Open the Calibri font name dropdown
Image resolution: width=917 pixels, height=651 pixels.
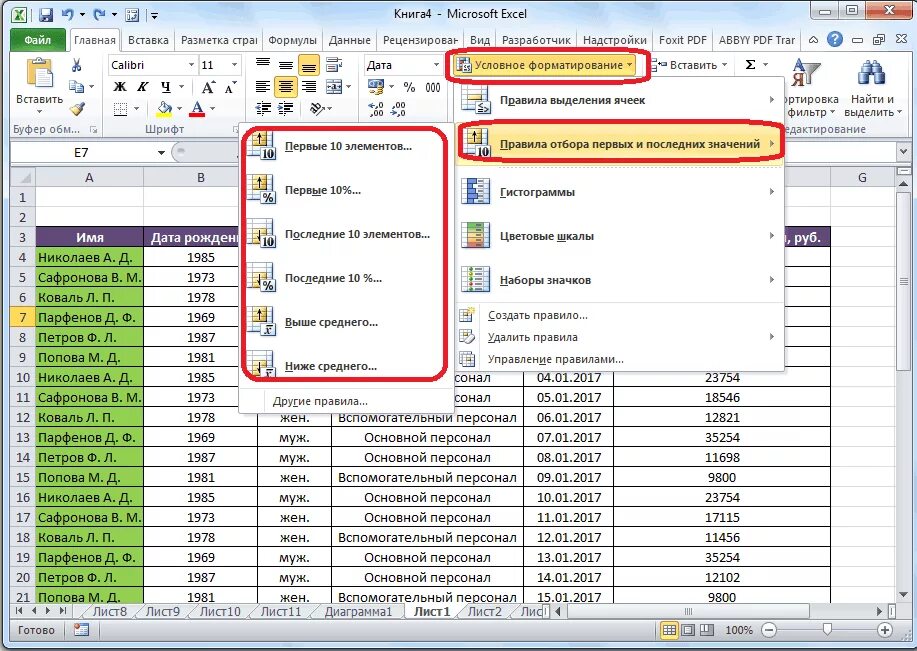(191, 65)
